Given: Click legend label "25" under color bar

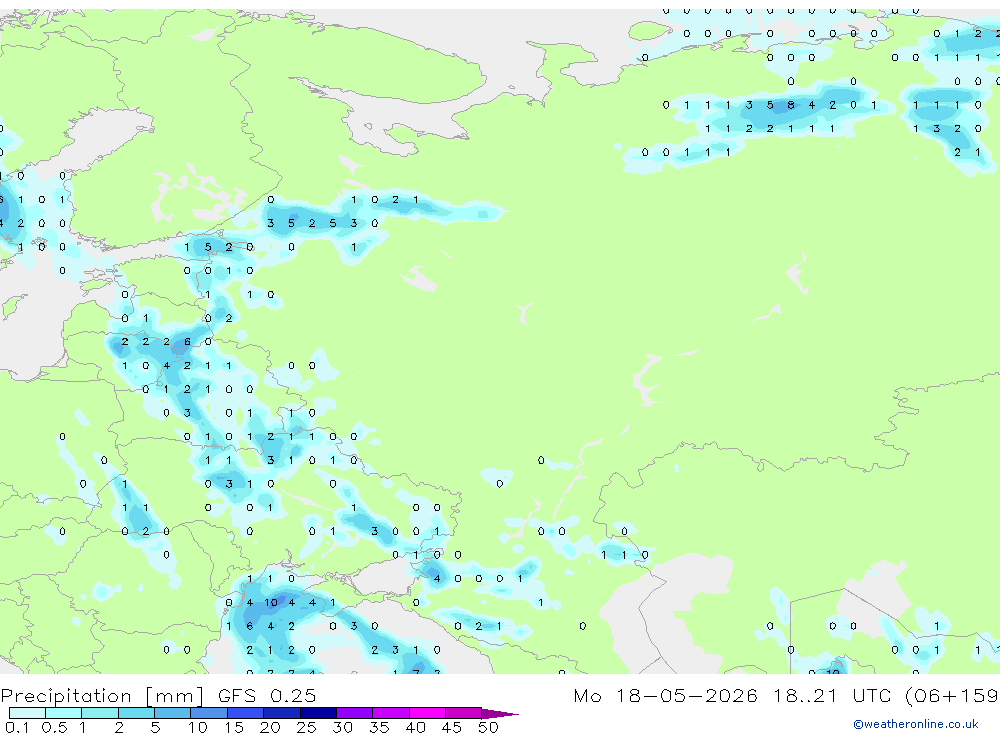Looking at the screenshot, I should click(306, 727).
